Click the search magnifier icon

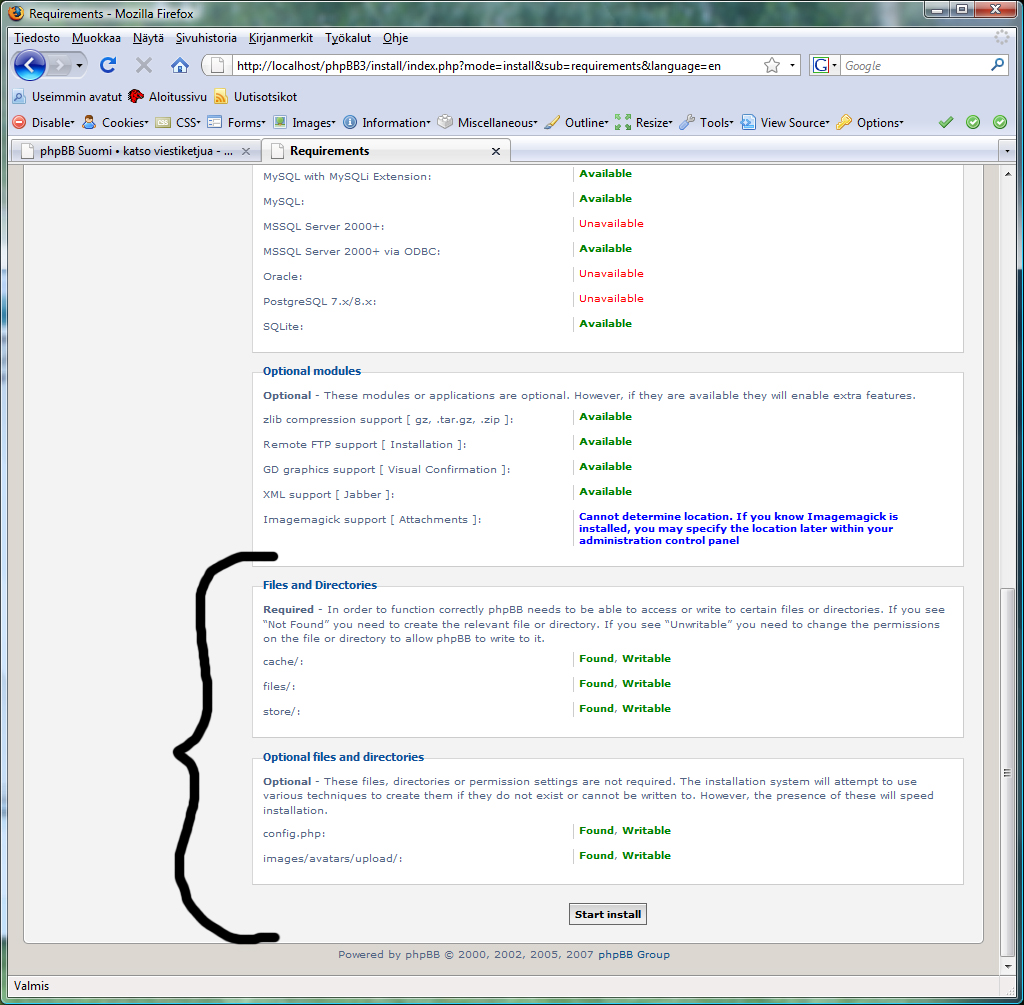tap(997, 65)
